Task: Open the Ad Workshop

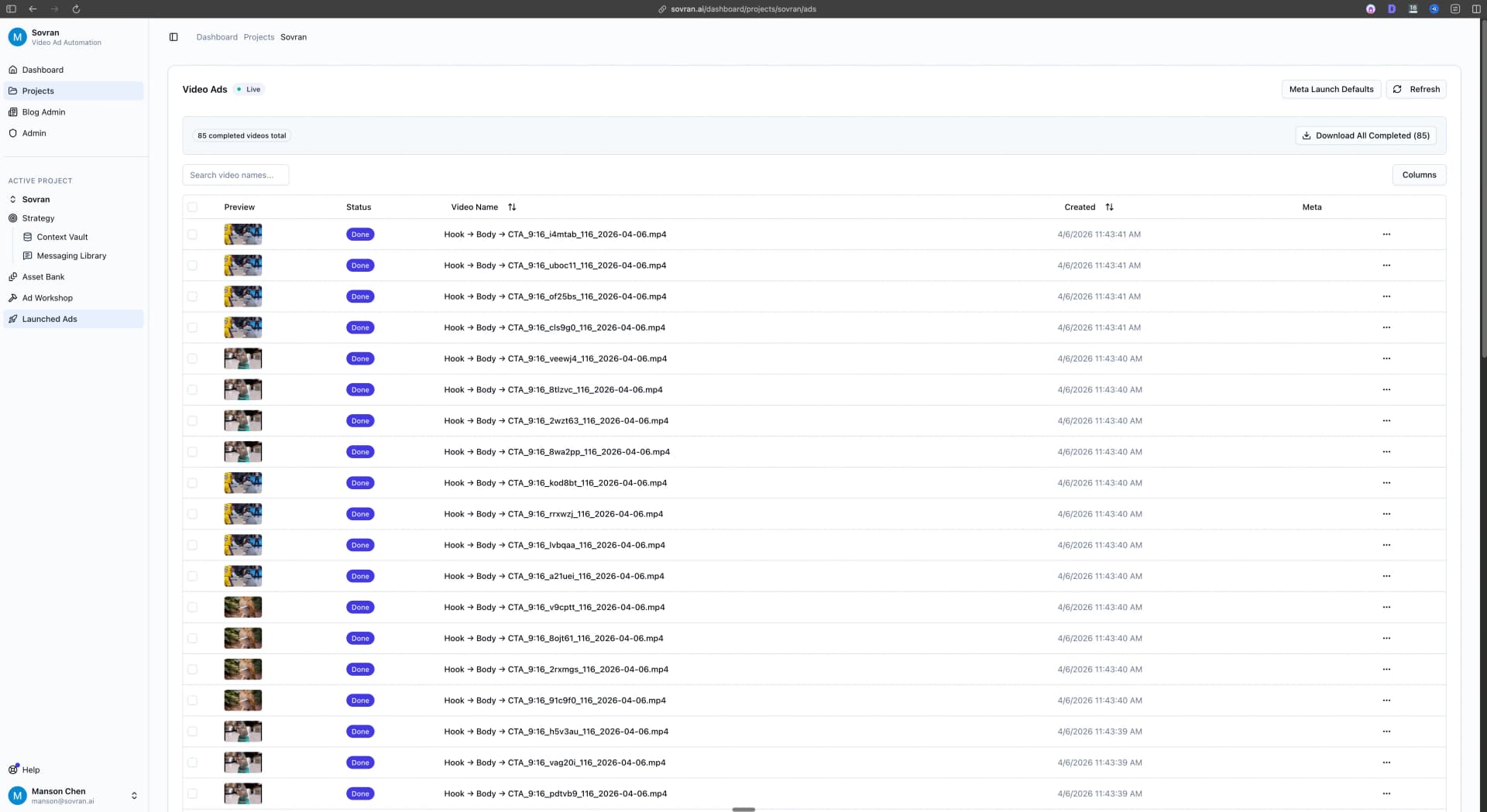Action: point(46,298)
